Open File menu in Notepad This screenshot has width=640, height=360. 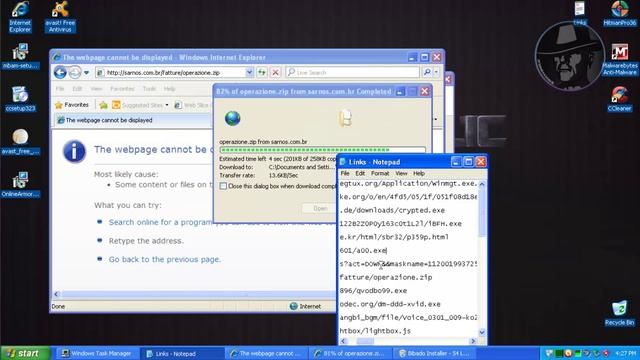345,173
